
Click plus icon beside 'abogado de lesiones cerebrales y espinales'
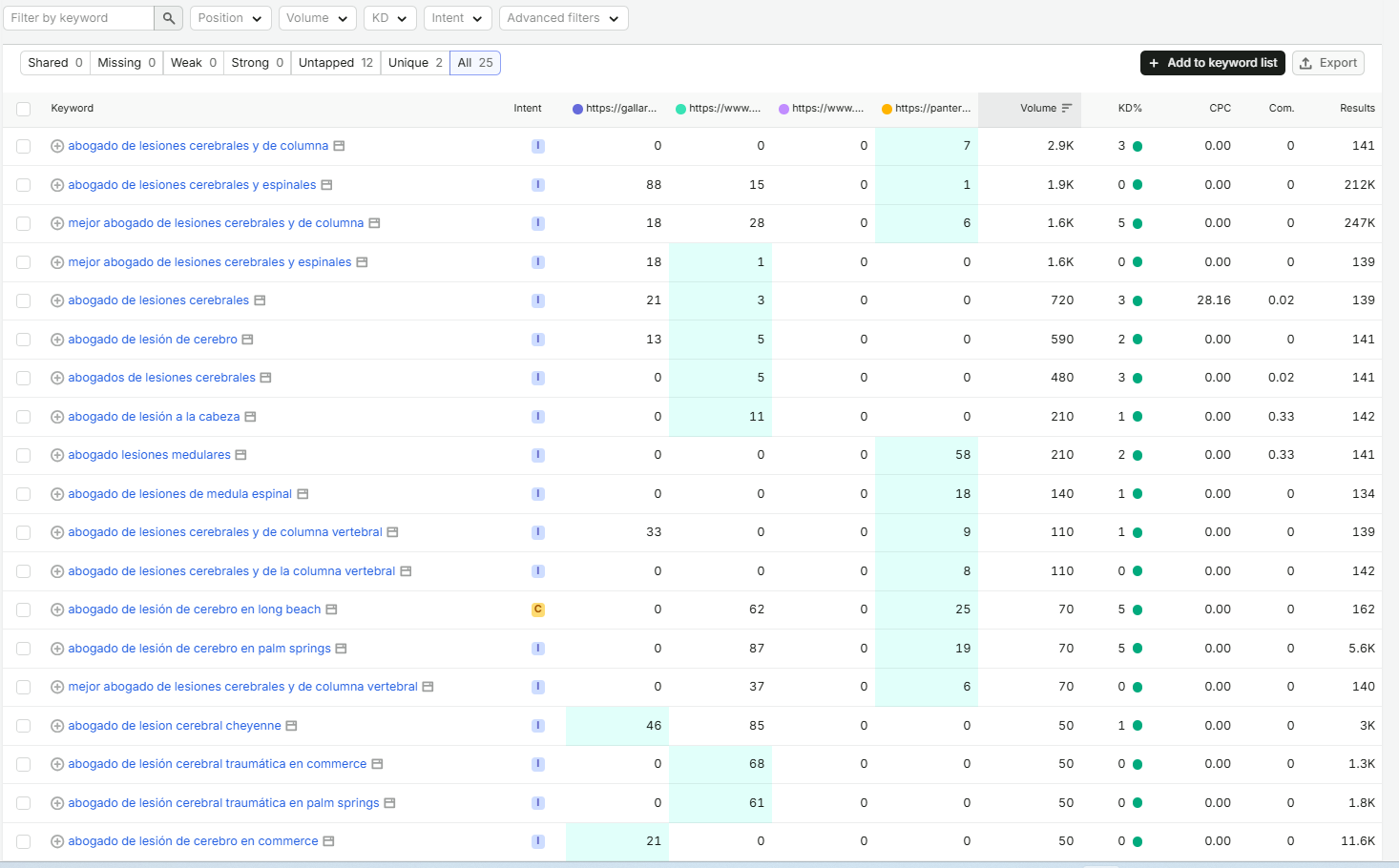click(57, 185)
